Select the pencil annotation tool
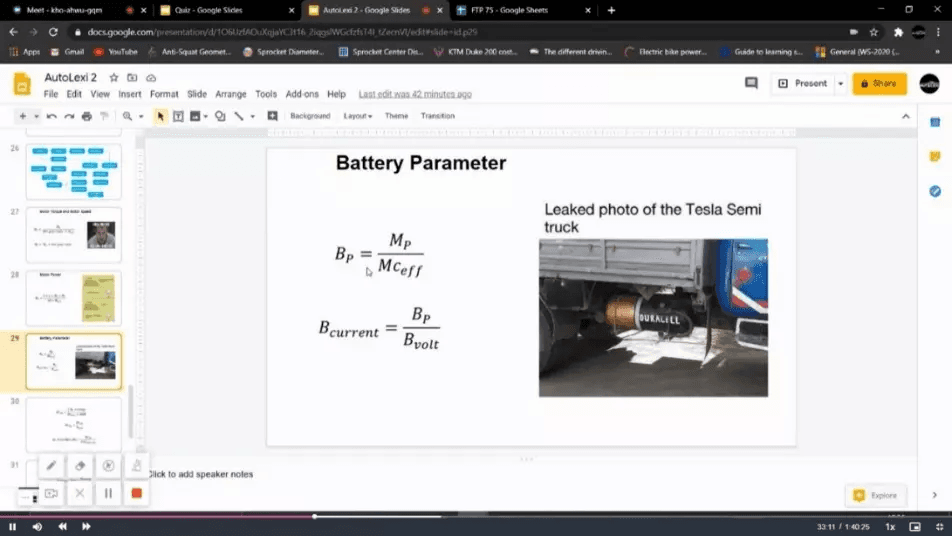Screen dimensions: 952x536 pos(52,466)
